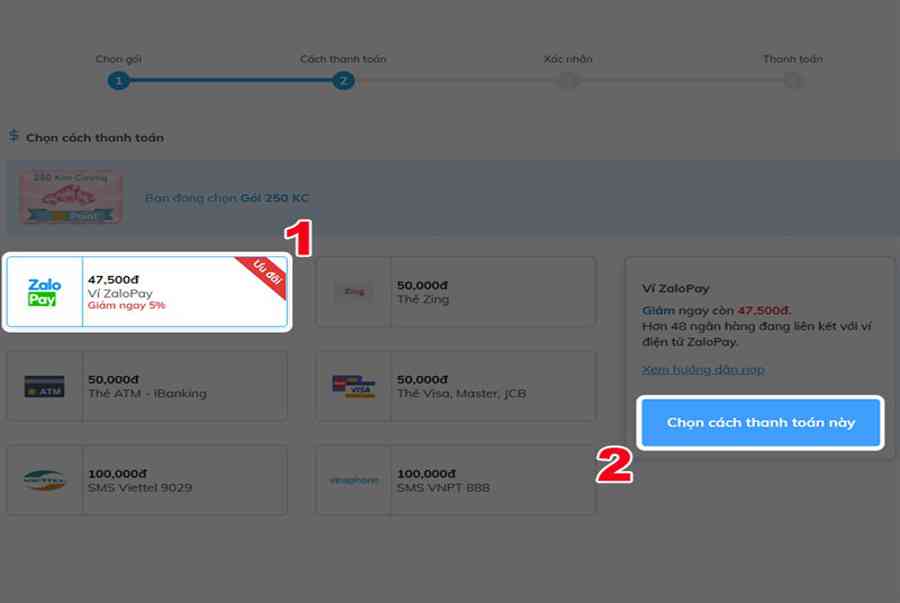This screenshot has height=603, width=900.
Task: Click the Thanh toán step circle
Action: pyautogui.click(x=793, y=81)
